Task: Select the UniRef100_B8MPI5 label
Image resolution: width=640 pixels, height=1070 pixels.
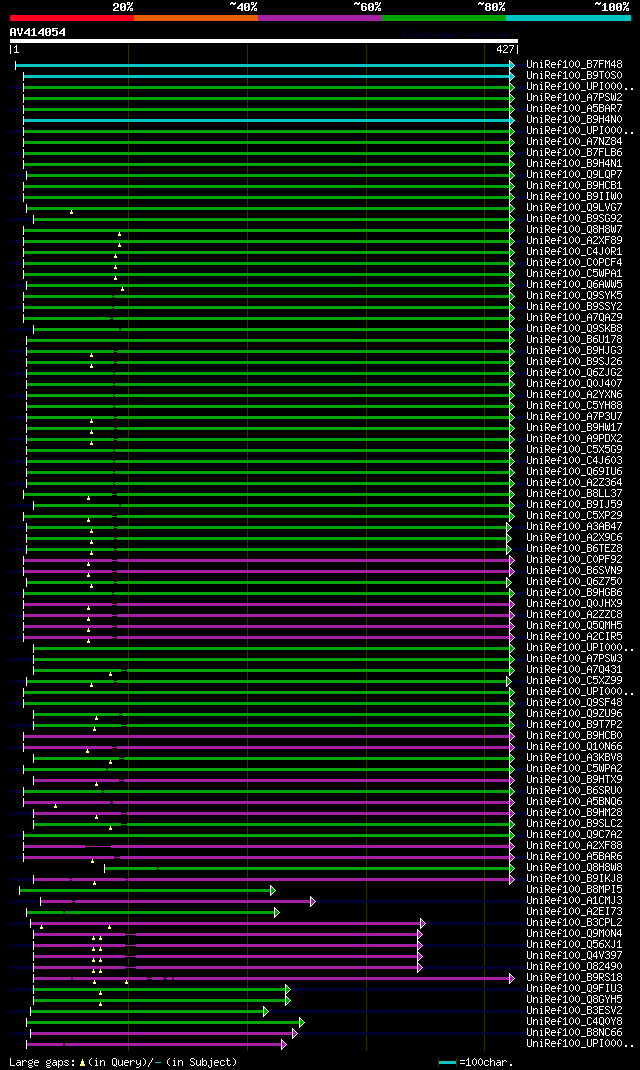Action: coord(574,890)
